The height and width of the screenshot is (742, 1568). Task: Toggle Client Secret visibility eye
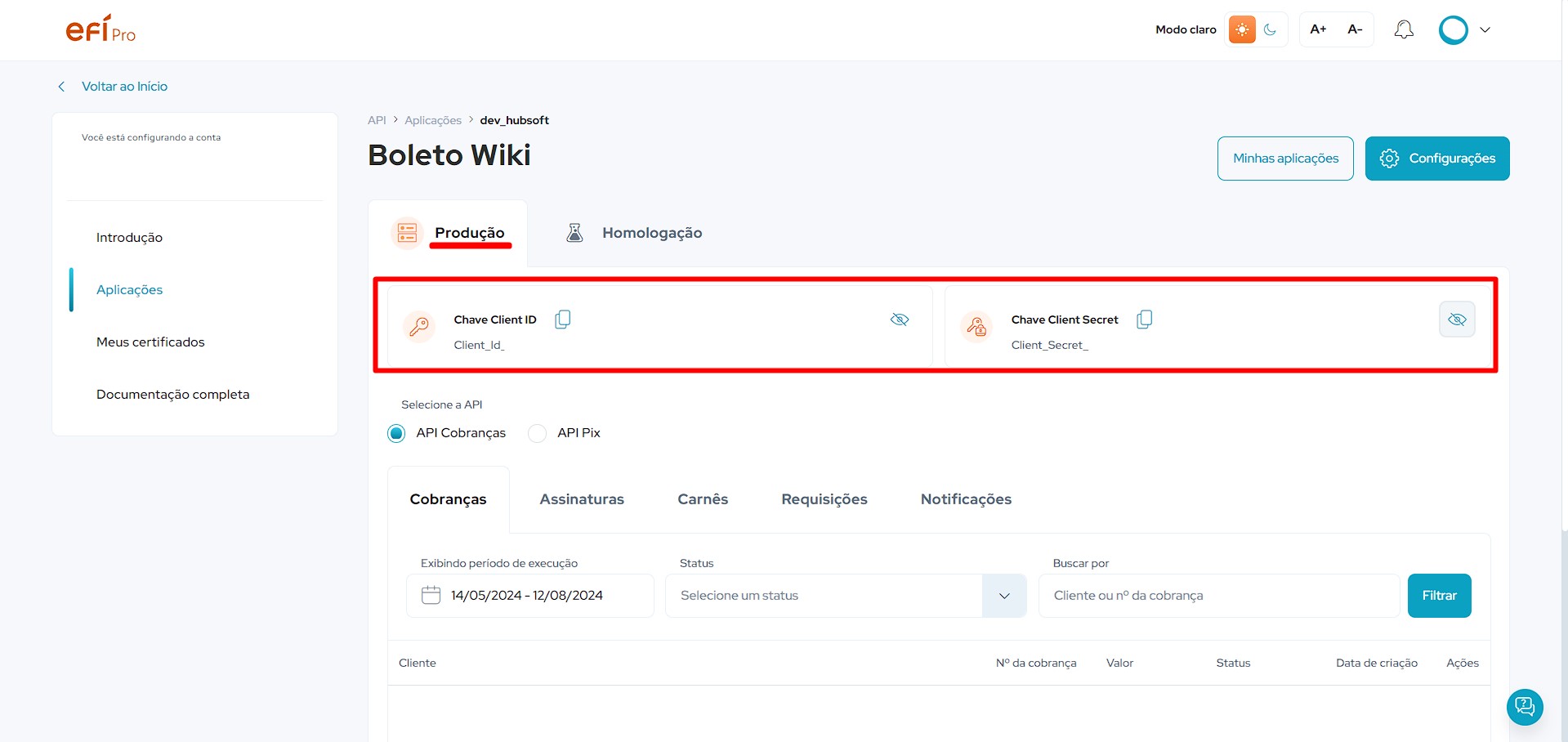click(1457, 320)
